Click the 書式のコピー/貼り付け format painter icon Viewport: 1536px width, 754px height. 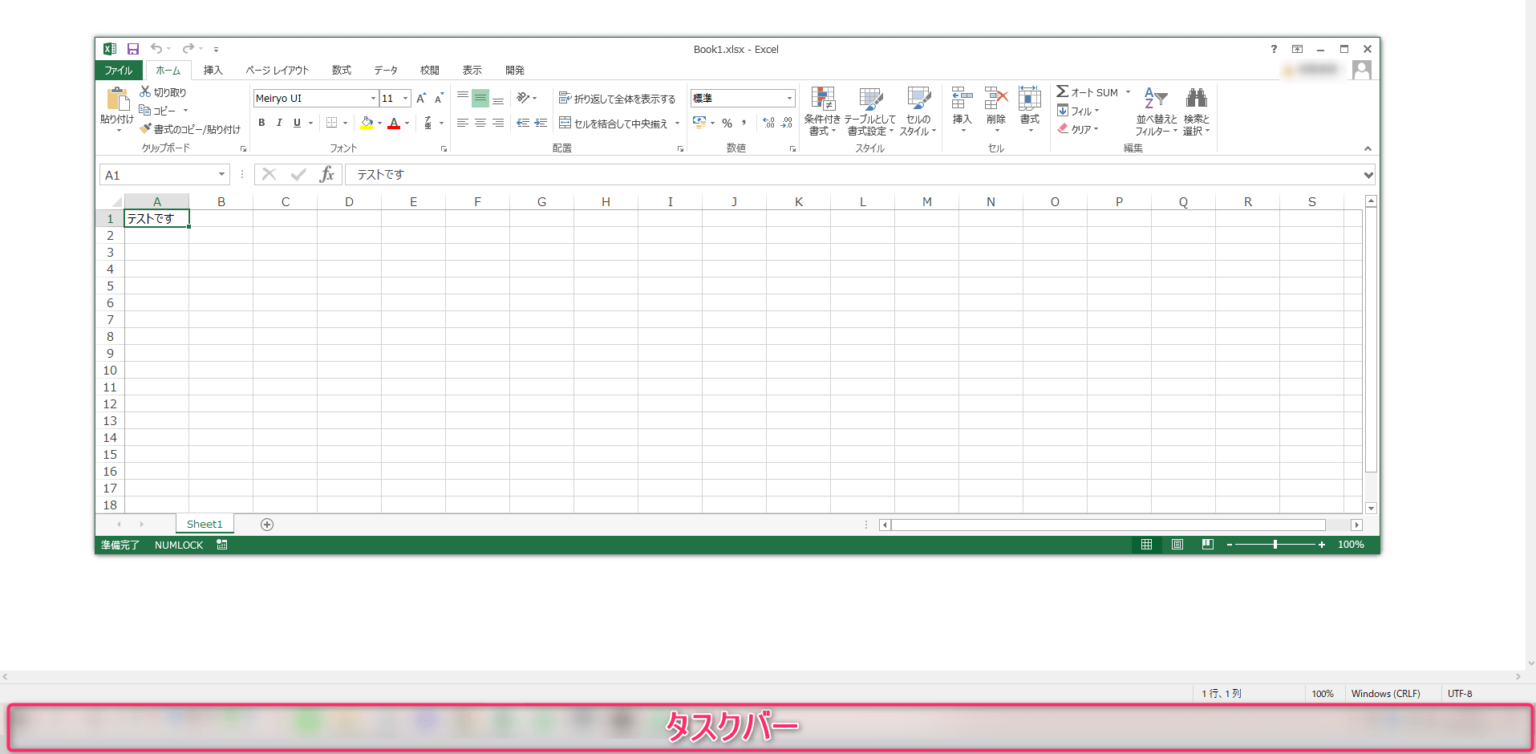[145, 129]
